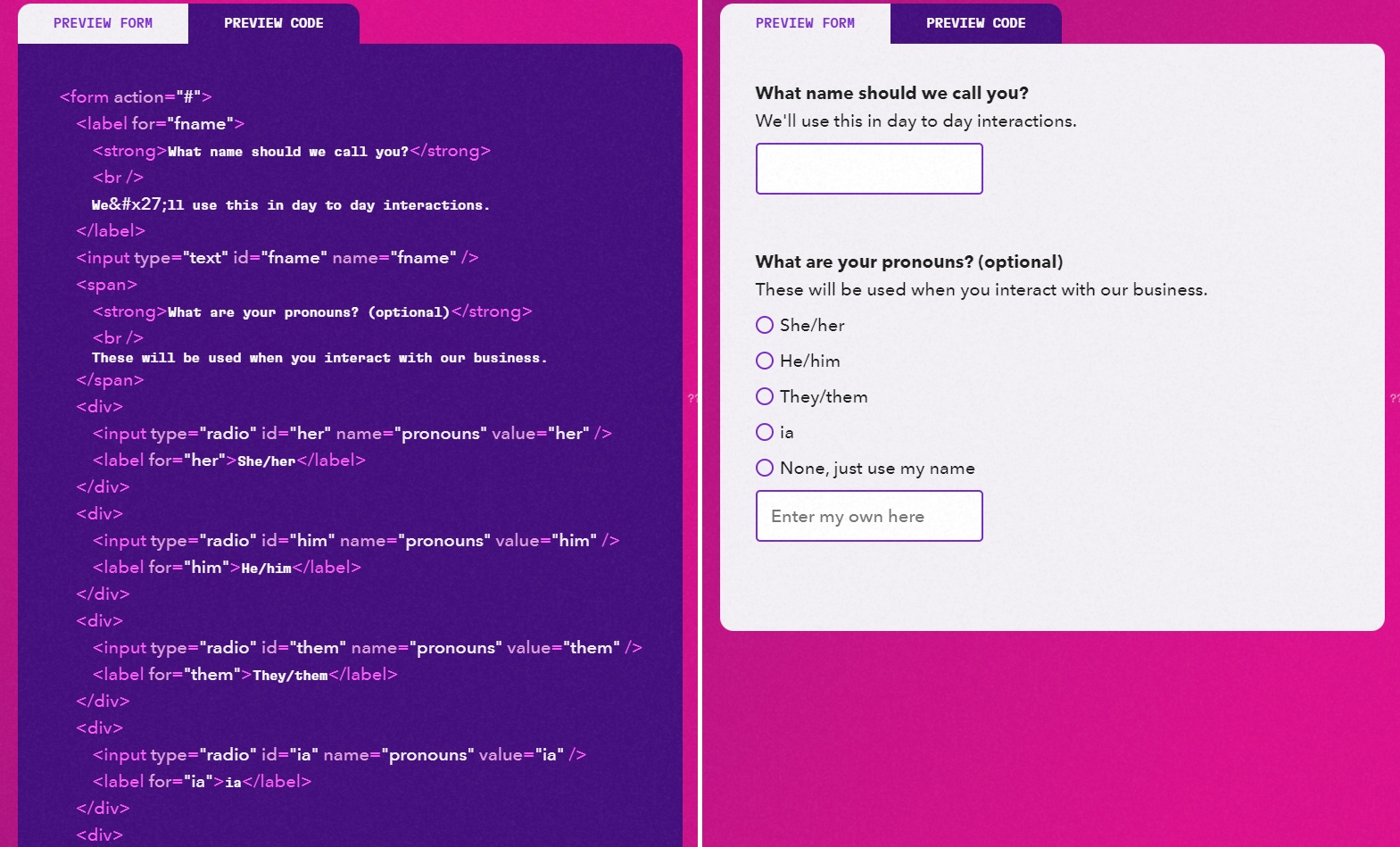Click the form action code line
The height and width of the screenshot is (847, 1400).
(x=136, y=96)
